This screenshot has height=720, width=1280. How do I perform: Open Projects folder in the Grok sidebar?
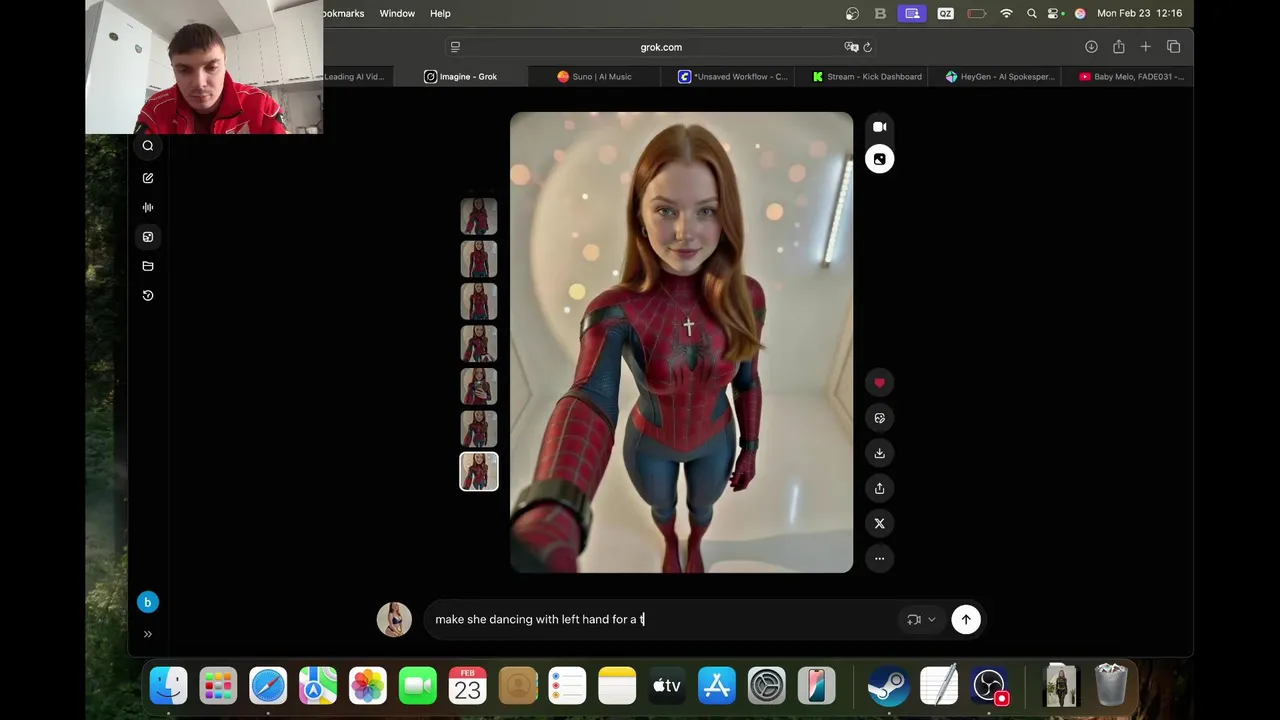pos(148,266)
